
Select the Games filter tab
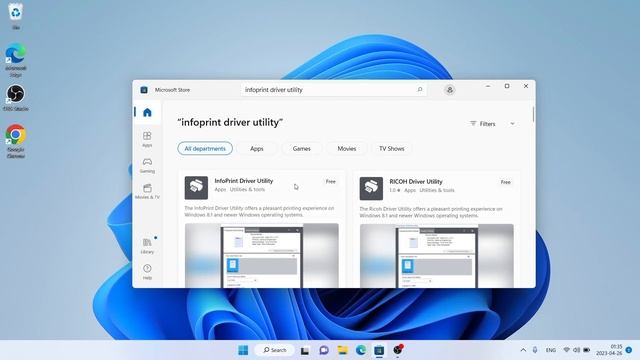pos(302,149)
